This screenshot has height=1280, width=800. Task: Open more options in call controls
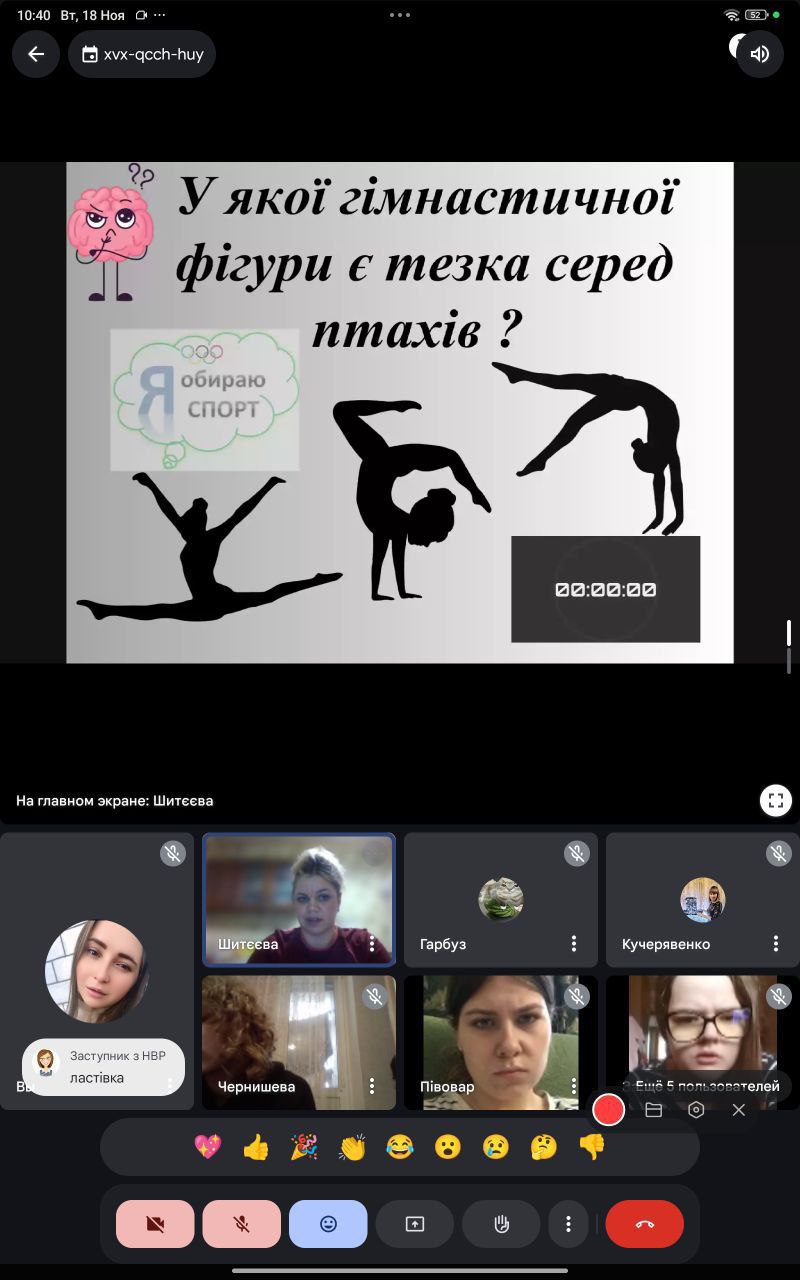pyautogui.click(x=568, y=1224)
